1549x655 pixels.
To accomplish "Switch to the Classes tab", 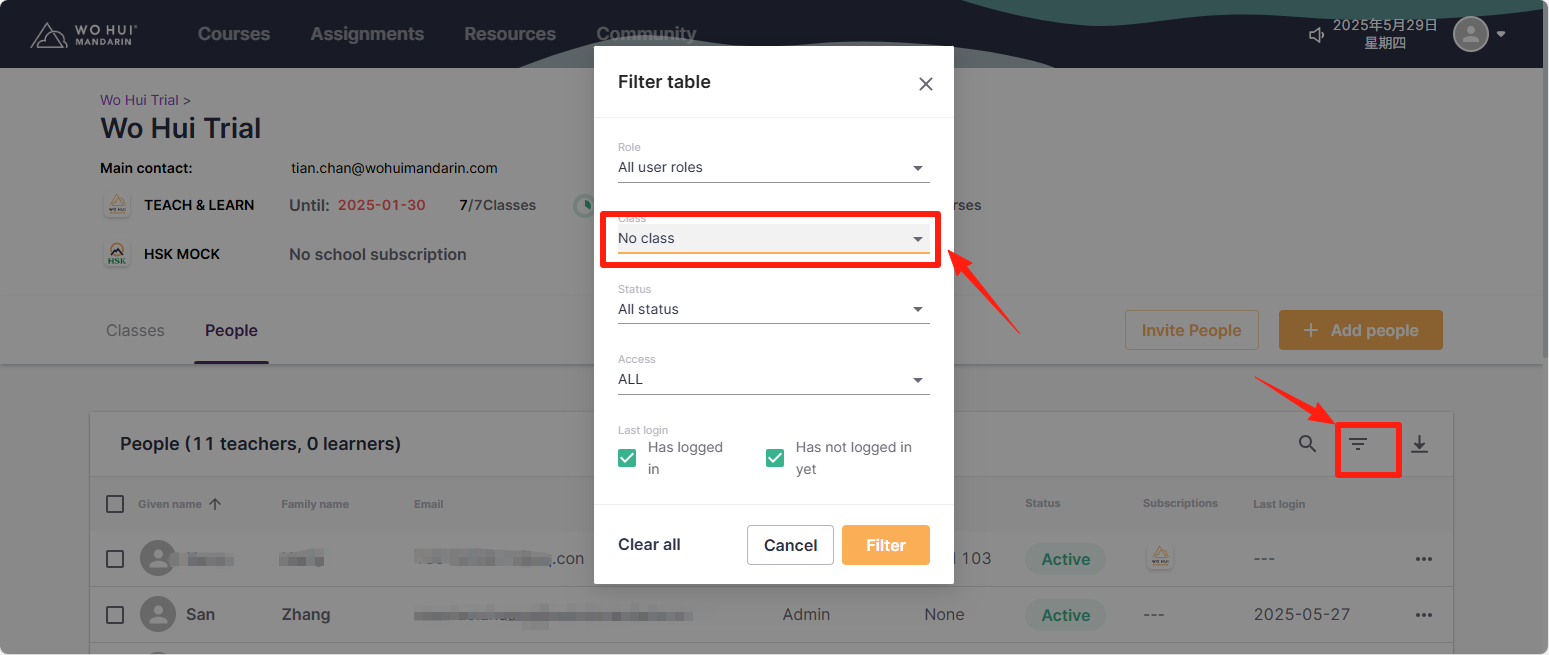I will point(135,331).
